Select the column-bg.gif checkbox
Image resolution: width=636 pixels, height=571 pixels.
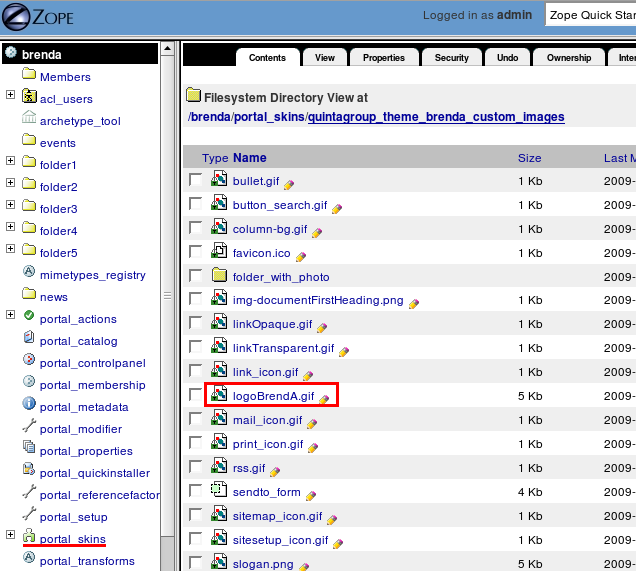coord(196,228)
